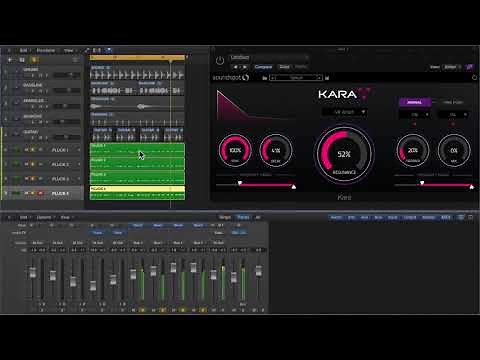The height and width of the screenshot is (360, 480).
Task: Toggle the Kara plugin power button
Action: coord(220,61)
